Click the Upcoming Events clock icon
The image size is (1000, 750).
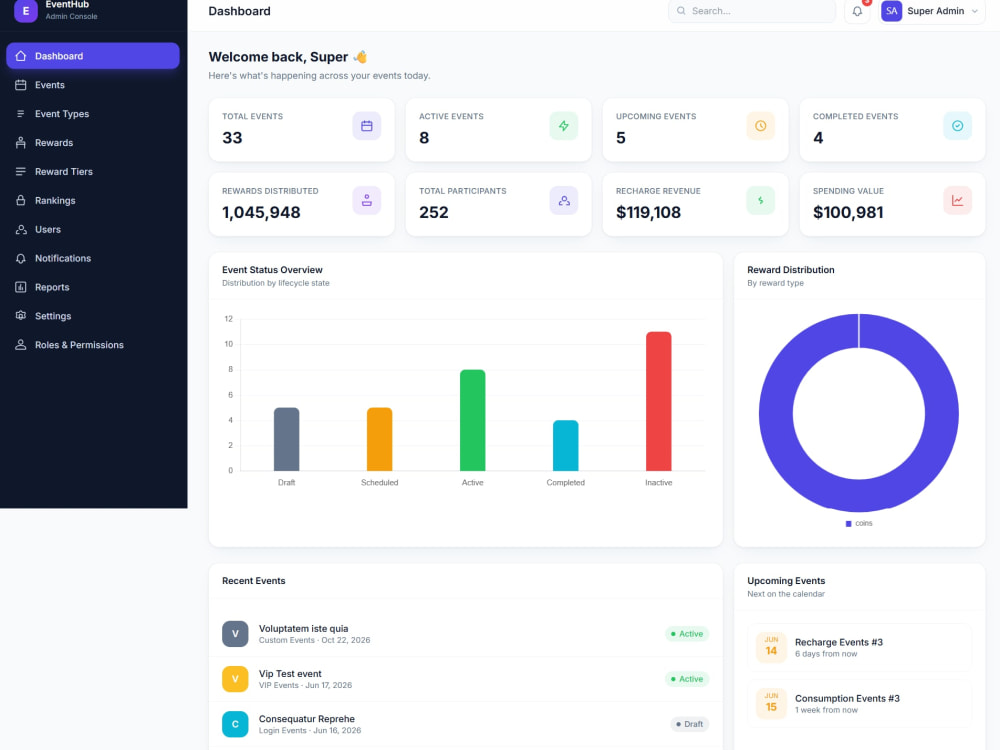tap(761, 126)
